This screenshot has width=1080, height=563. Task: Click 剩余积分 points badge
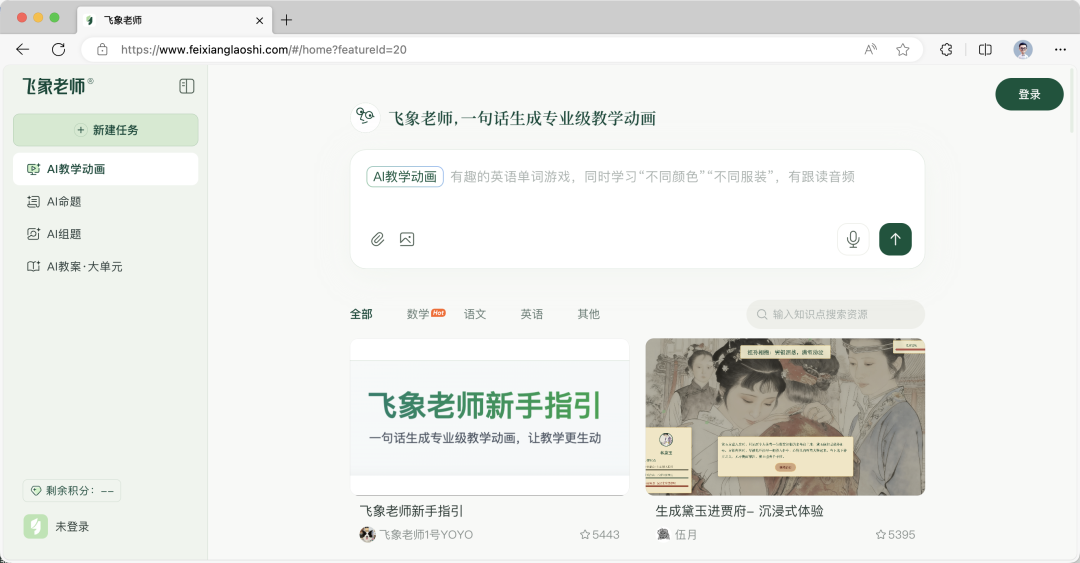pyautogui.click(x=72, y=491)
